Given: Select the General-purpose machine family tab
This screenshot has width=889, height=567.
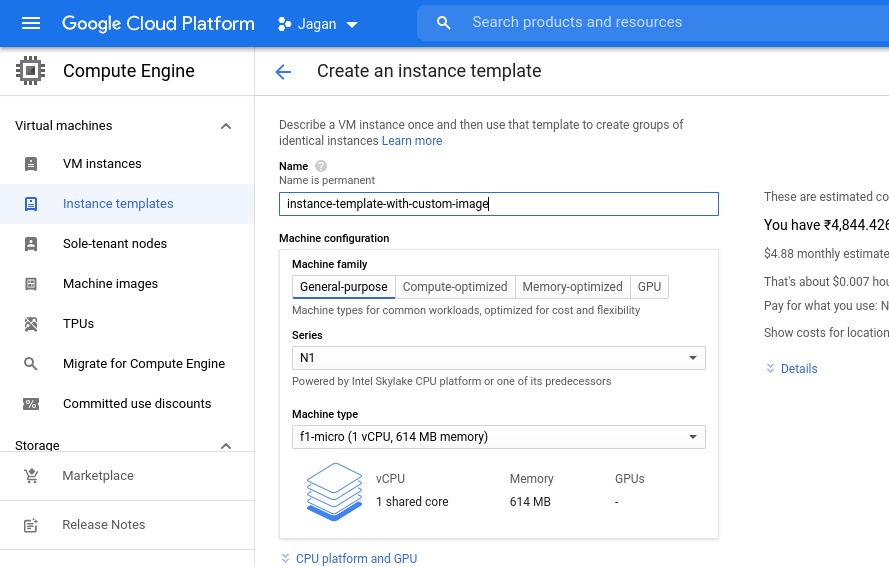Looking at the screenshot, I should coord(344,287).
